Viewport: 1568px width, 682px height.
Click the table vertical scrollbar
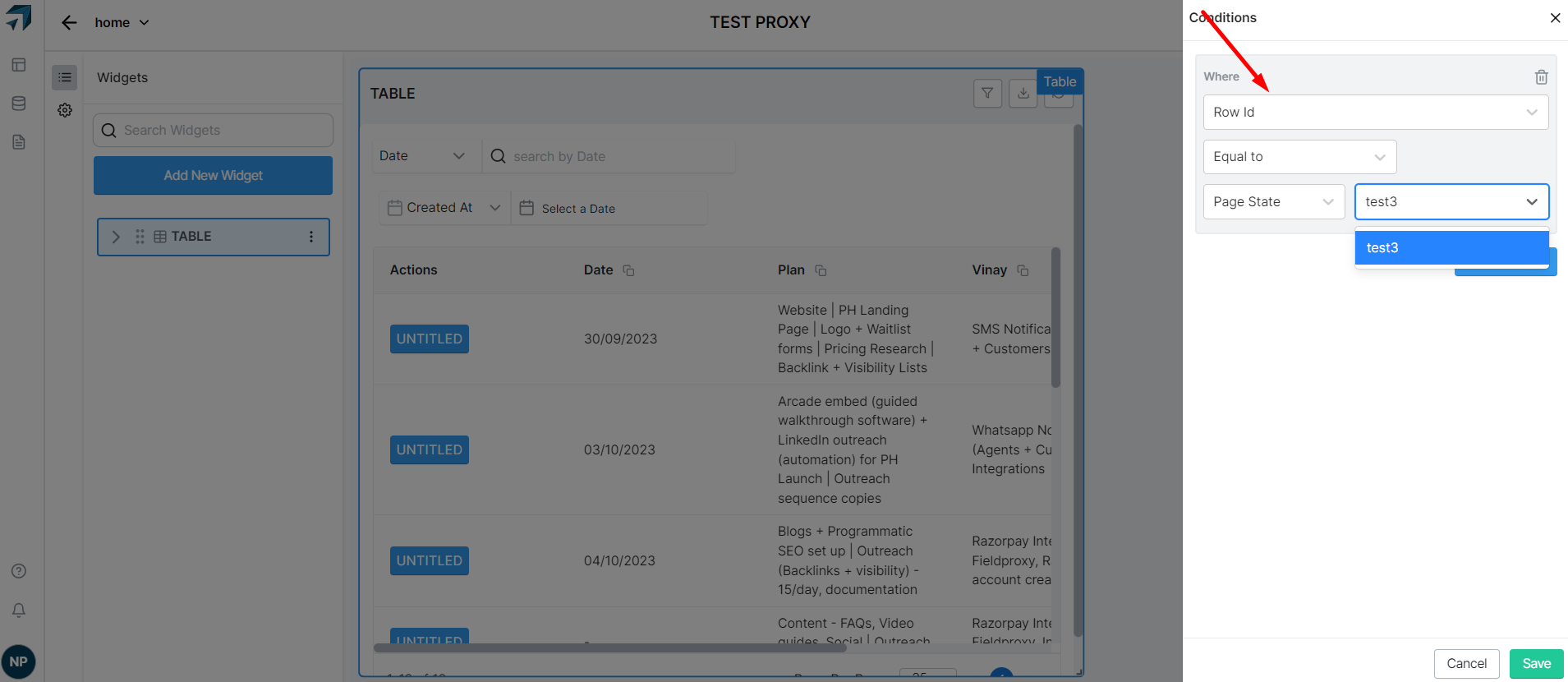tap(1055, 317)
